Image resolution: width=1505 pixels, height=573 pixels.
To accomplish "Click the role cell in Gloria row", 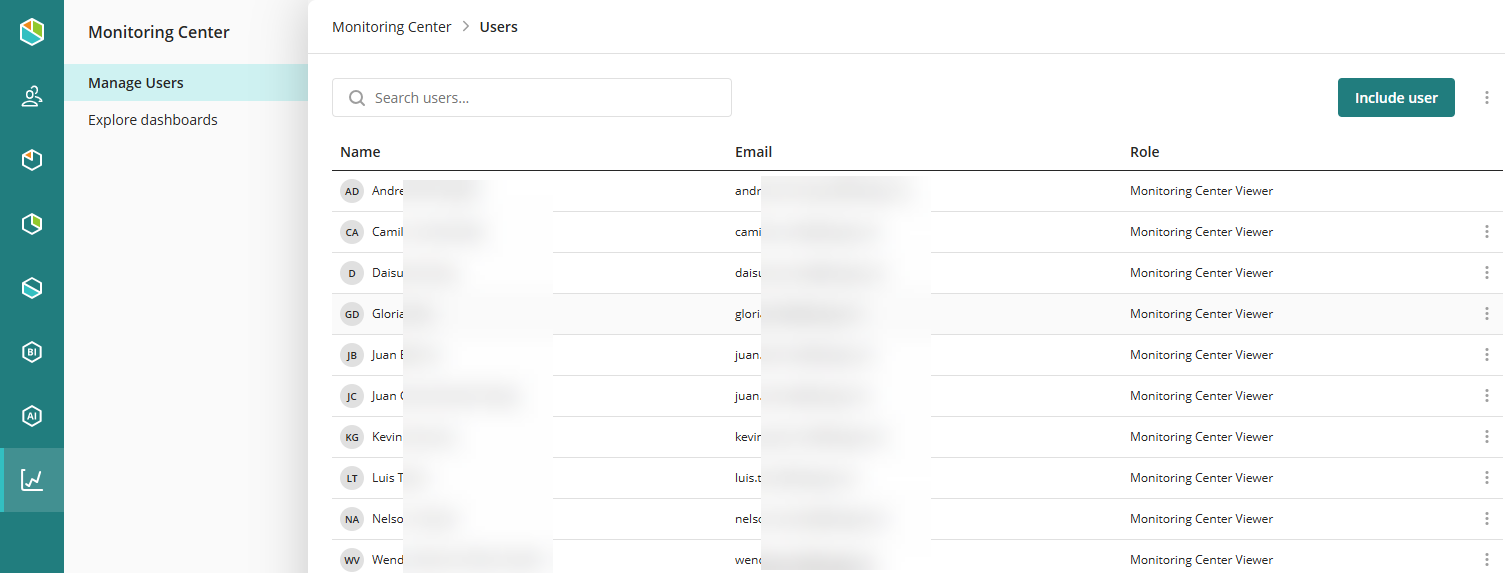I will [1201, 314].
